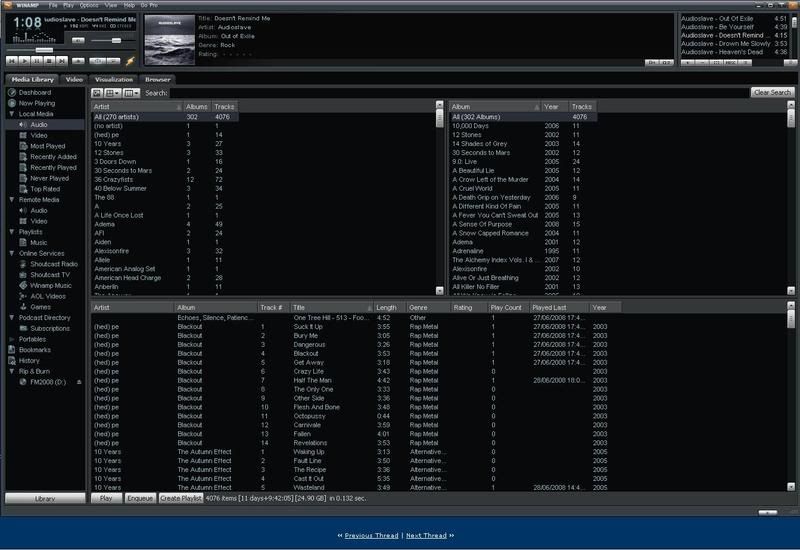800x550 pixels.
Task: Click the Create Playlist button
Action: (181, 498)
